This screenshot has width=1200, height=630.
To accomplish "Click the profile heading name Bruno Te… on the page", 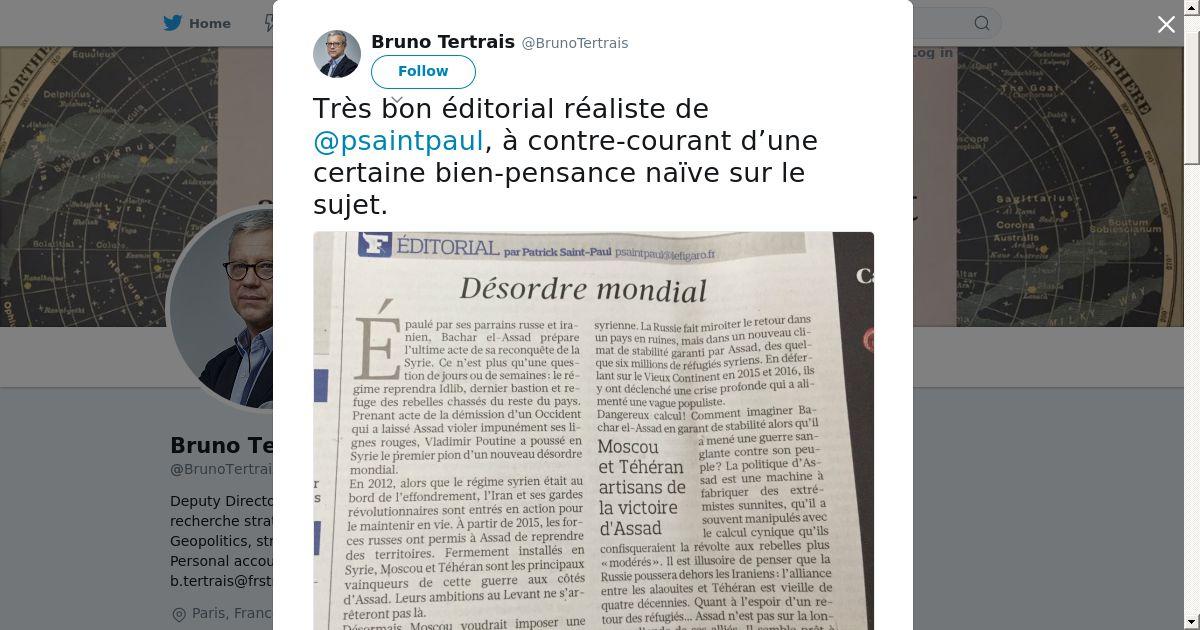I will [221, 446].
